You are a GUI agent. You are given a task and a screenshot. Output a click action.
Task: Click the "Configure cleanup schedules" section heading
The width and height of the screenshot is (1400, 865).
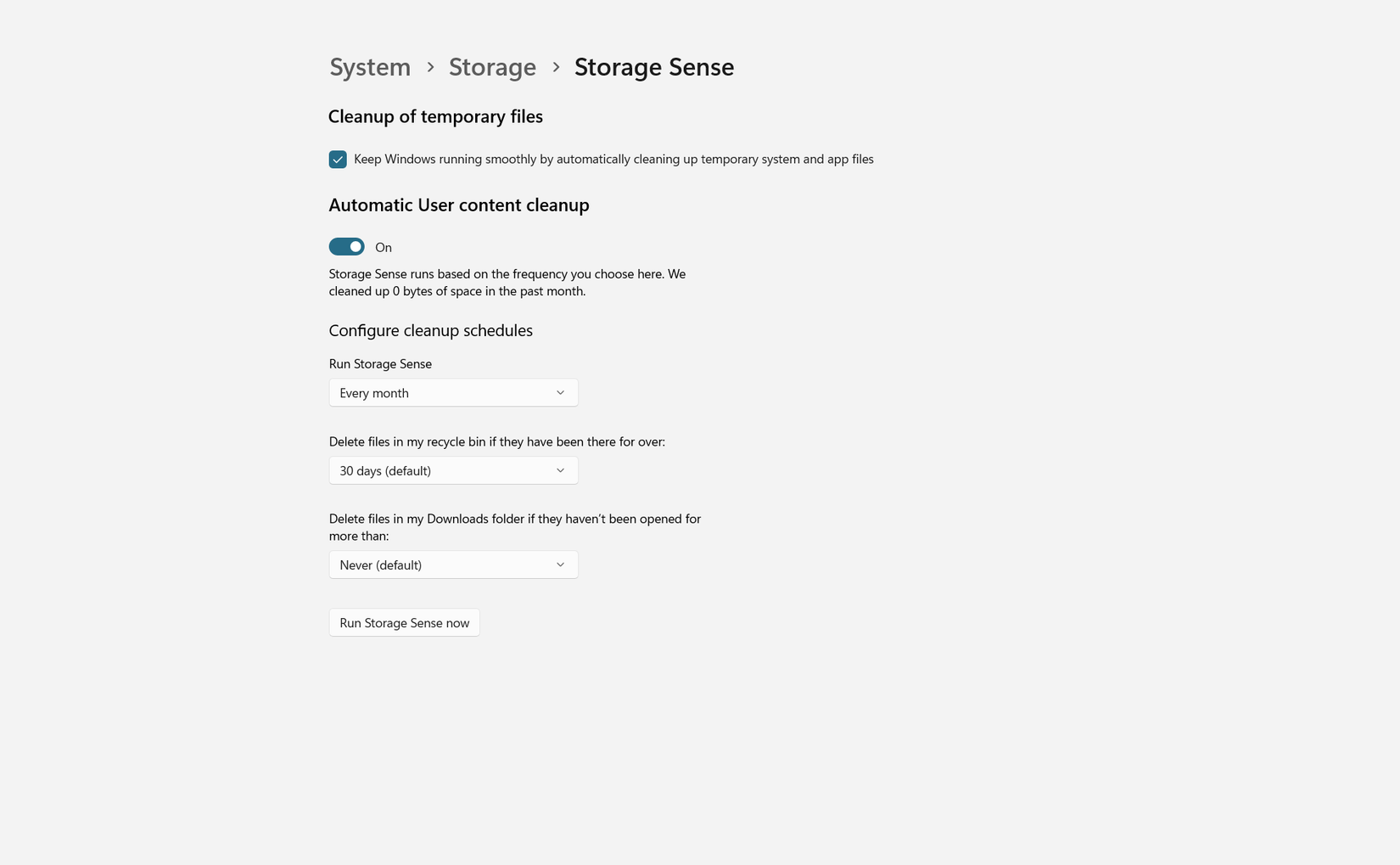tap(430, 330)
